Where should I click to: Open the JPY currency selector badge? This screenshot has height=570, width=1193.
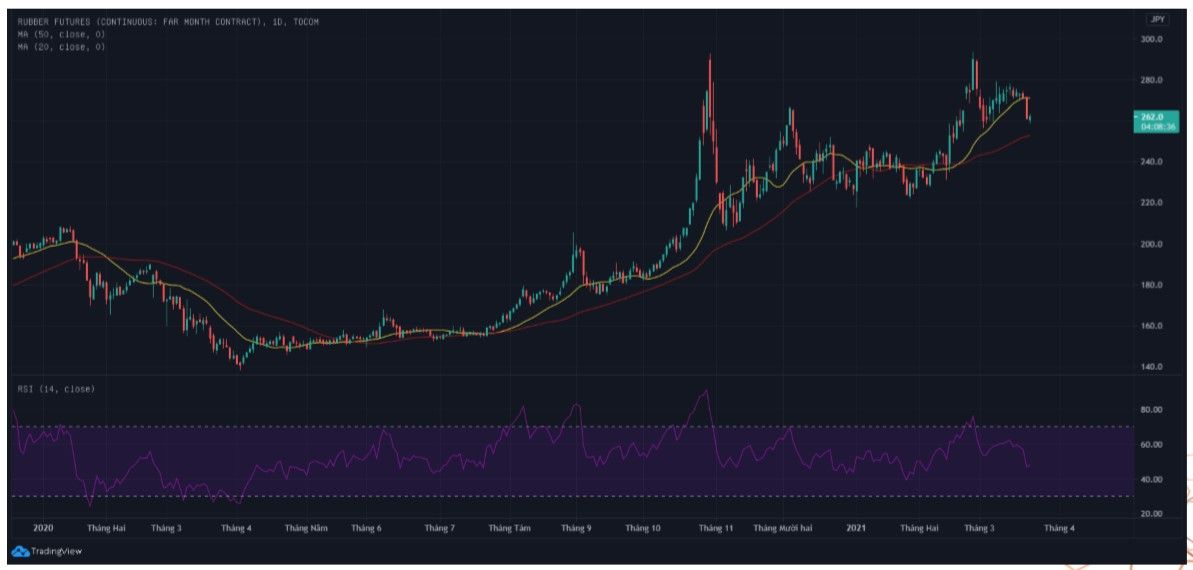pos(1158,19)
